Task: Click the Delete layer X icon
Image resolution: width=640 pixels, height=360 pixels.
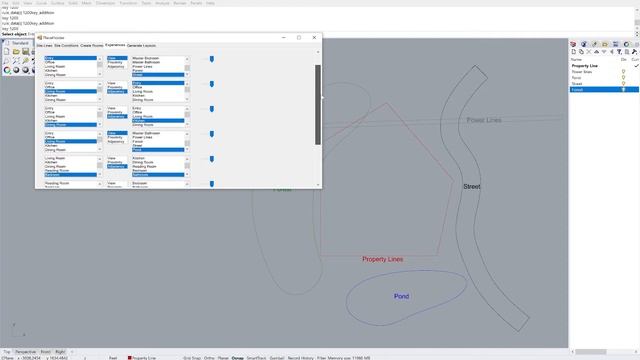Action: point(589,52)
